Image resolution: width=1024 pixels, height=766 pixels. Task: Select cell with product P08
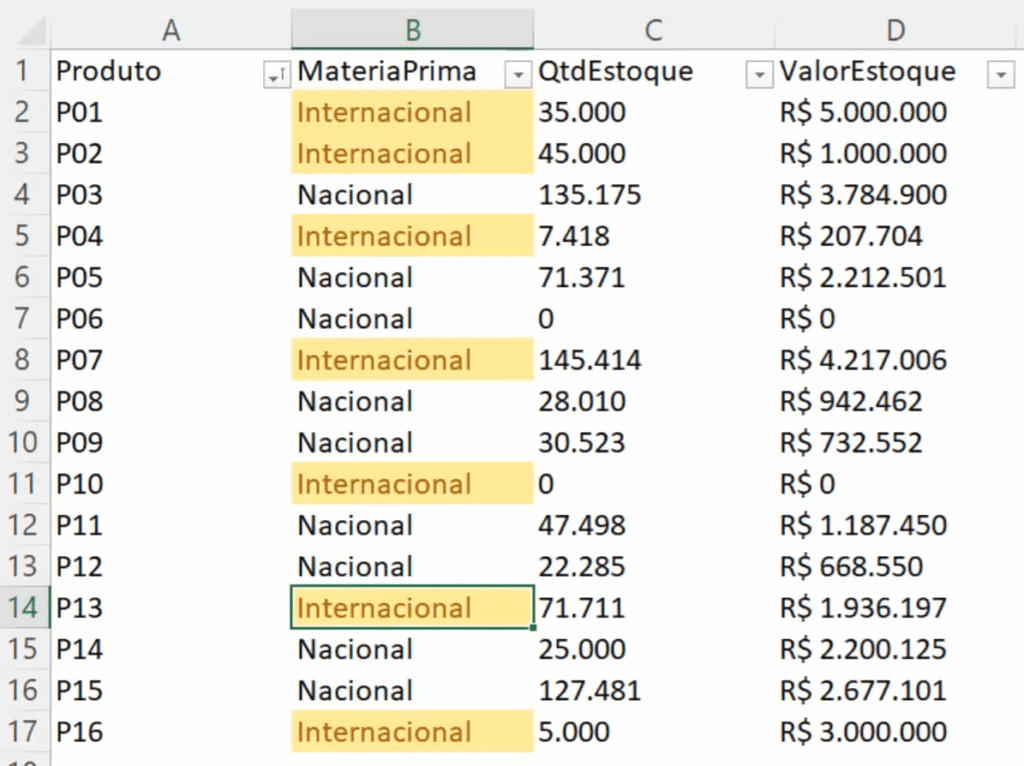171,401
